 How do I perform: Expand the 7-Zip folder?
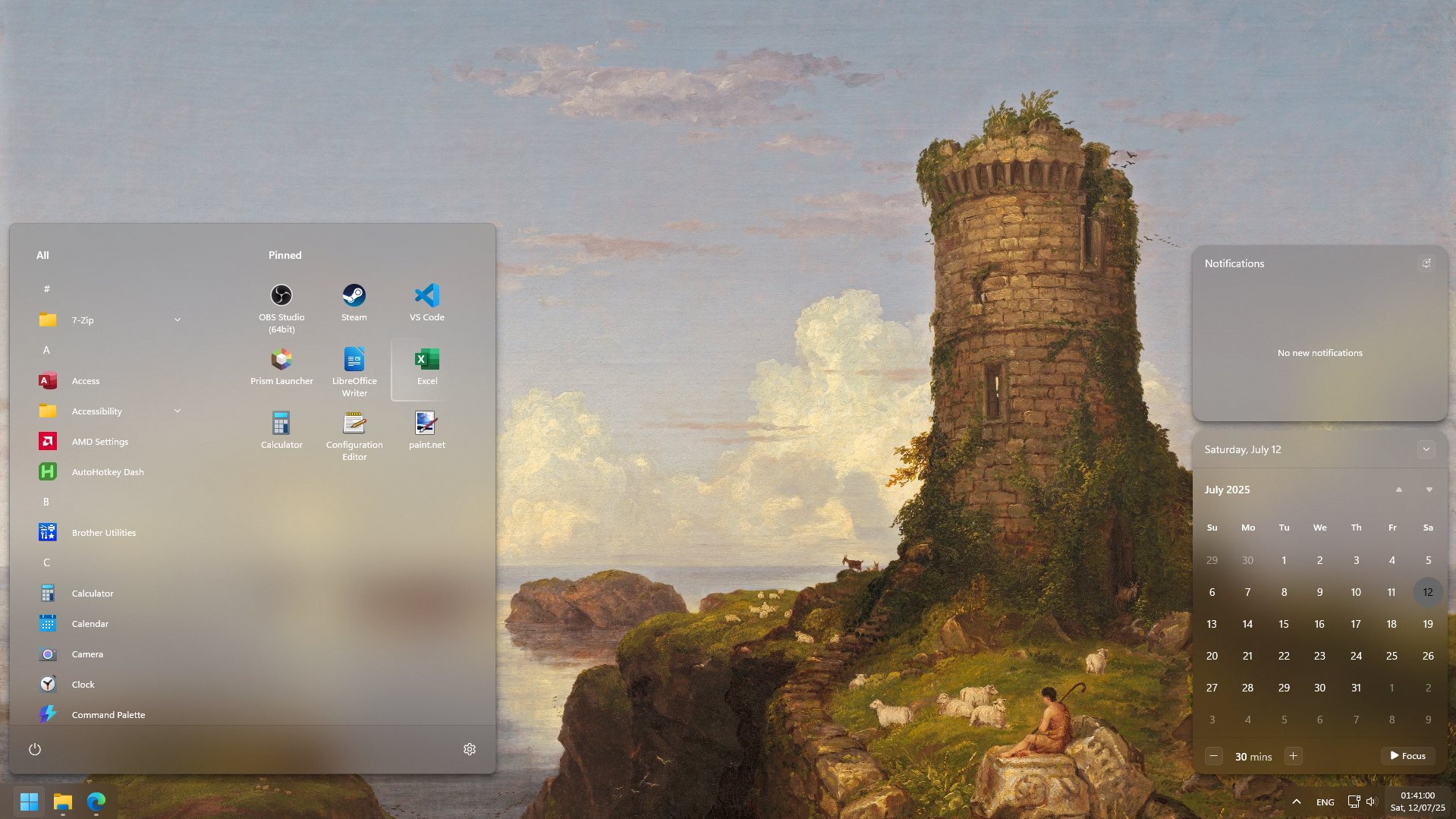(x=178, y=320)
